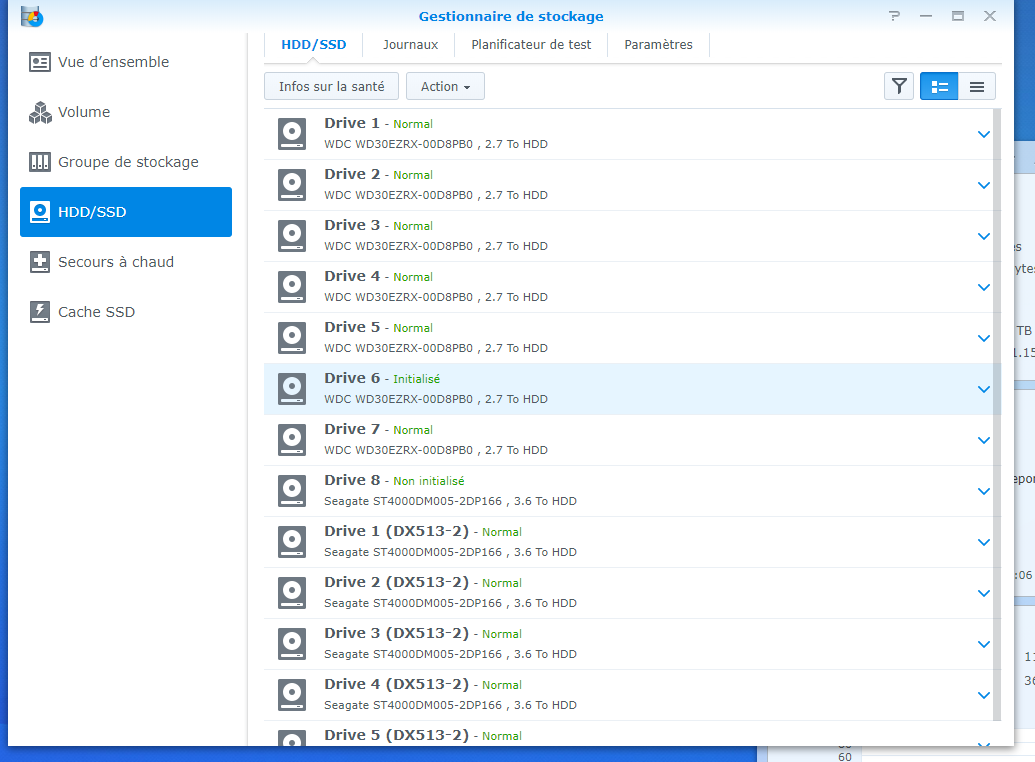The width and height of the screenshot is (1035, 762).
Task: Open the Volume section icon
Action: pyautogui.click(x=40, y=112)
